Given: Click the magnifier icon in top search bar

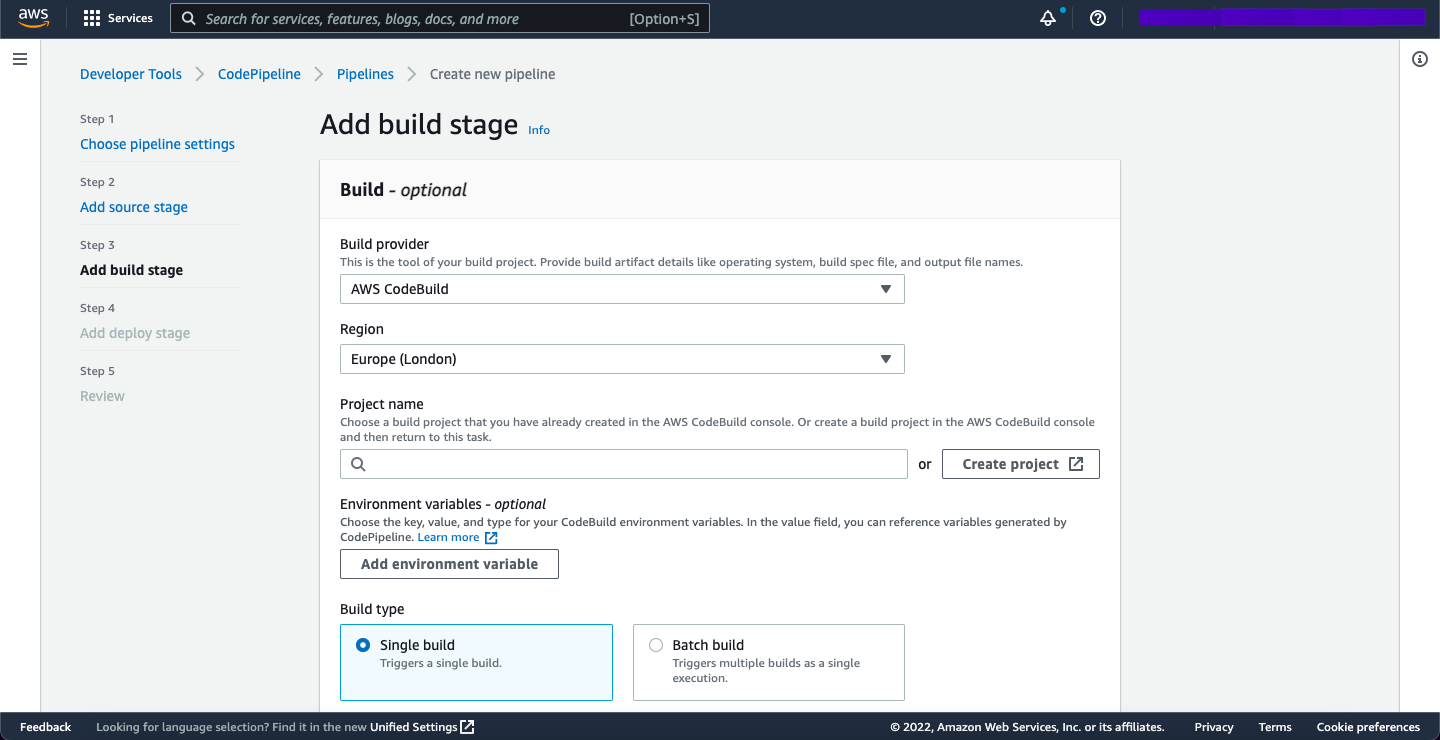Looking at the screenshot, I should tap(188, 18).
